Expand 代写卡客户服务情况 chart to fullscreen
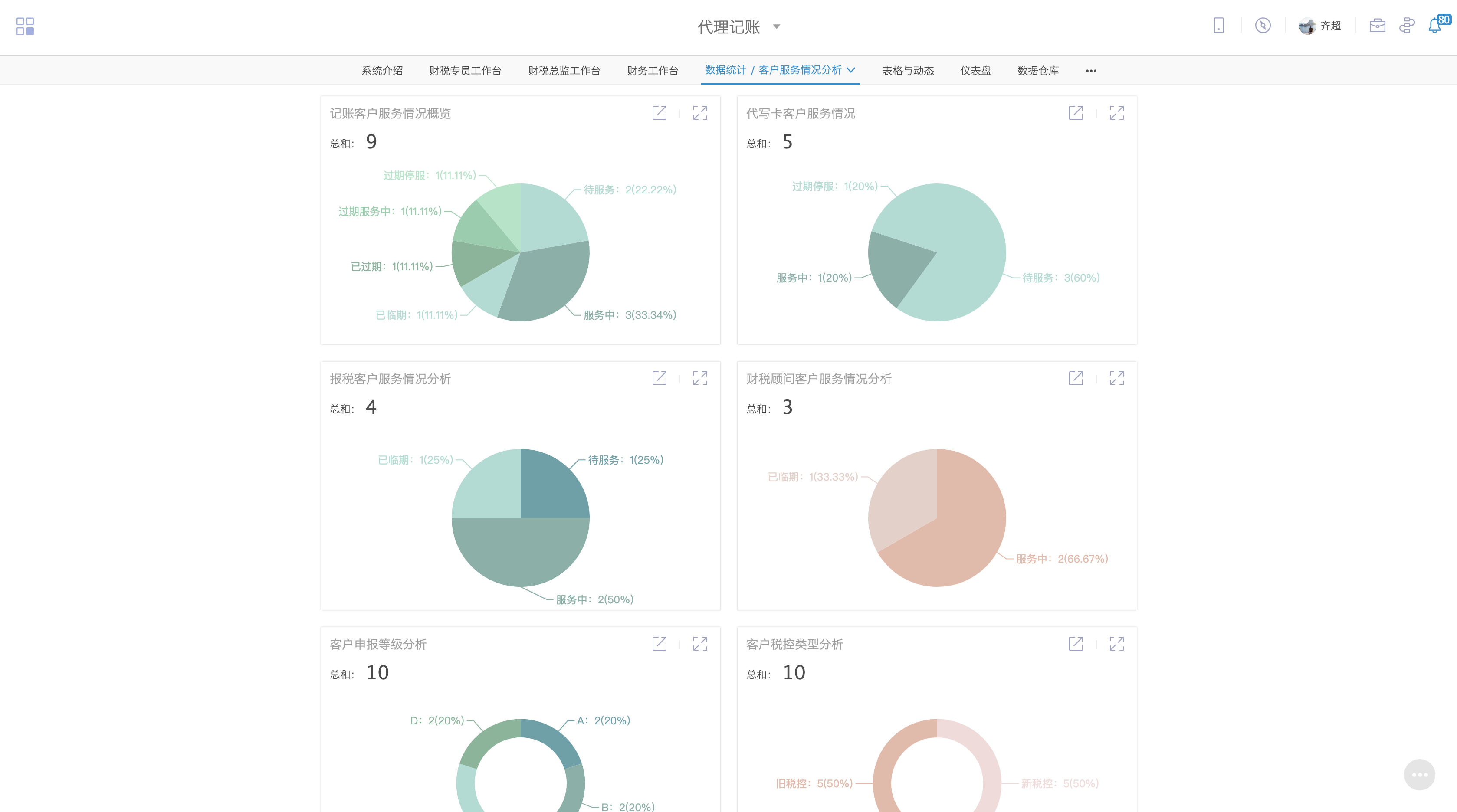Viewport: 1457px width, 812px height. pos(1116,112)
